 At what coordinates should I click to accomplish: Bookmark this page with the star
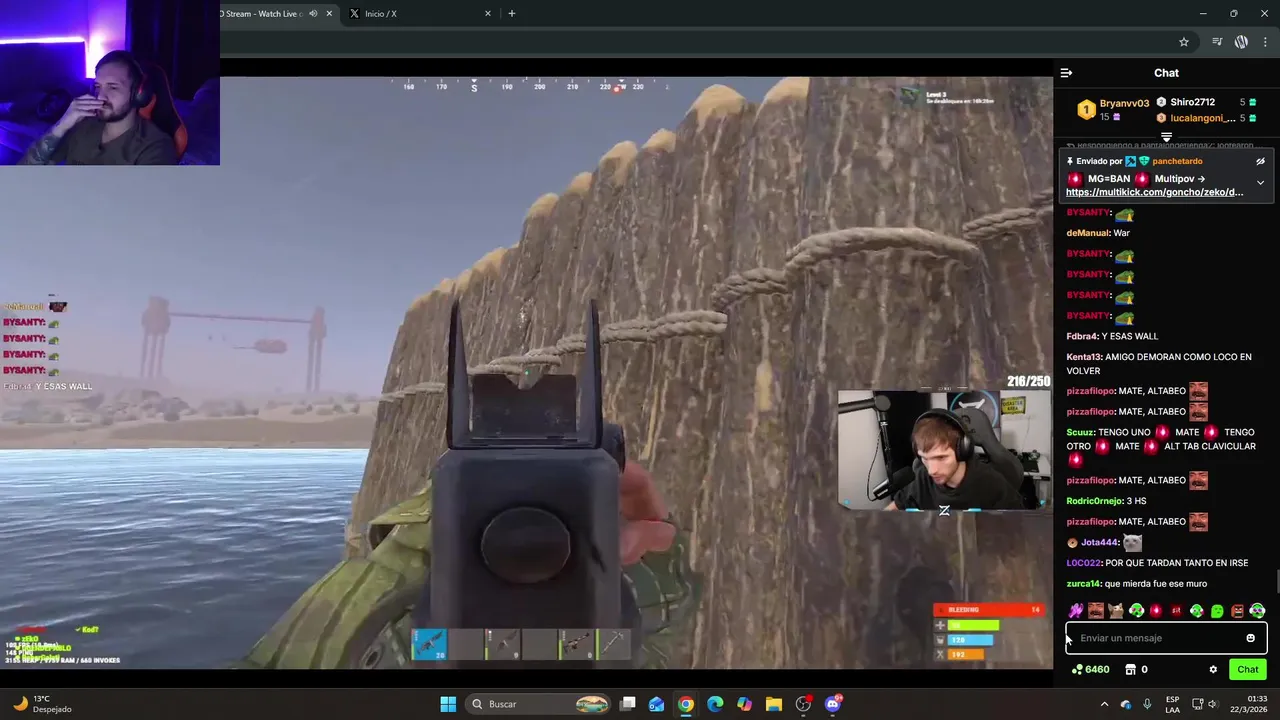(1184, 42)
